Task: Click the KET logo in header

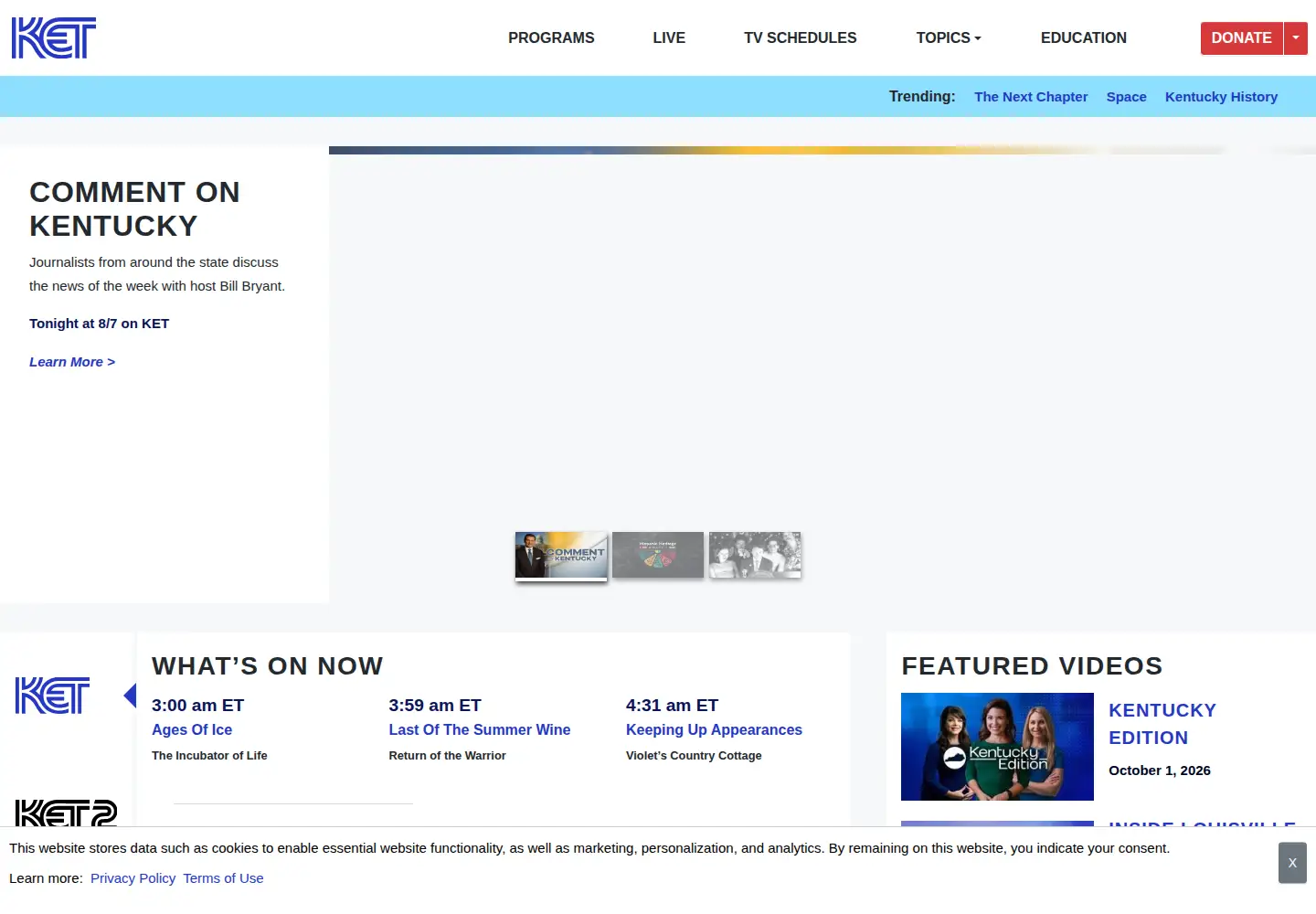Action: click(54, 37)
